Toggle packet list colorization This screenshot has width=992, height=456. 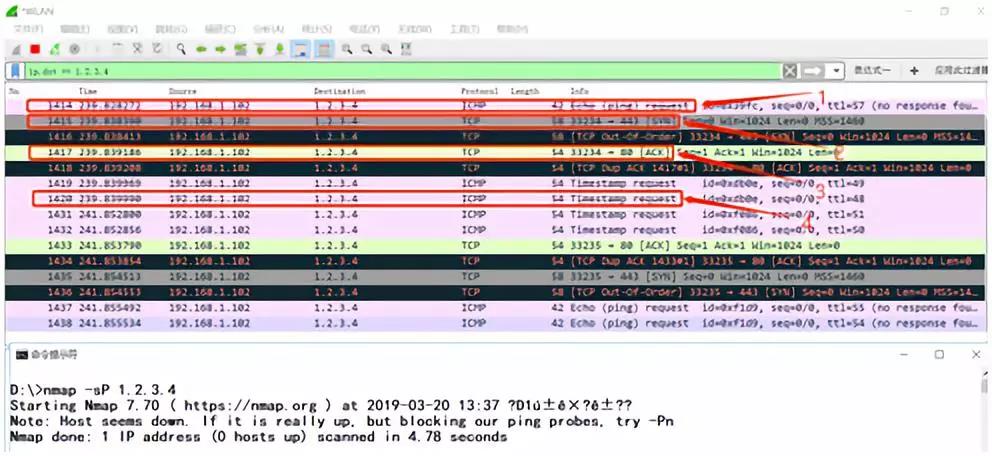point(323,48)
